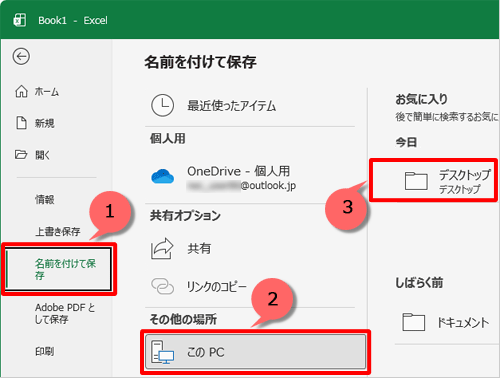The width and height of the screenshot is (500, 378).
Task: Choose OneDrive - 個人用 location label
Action: pos(239,171)
